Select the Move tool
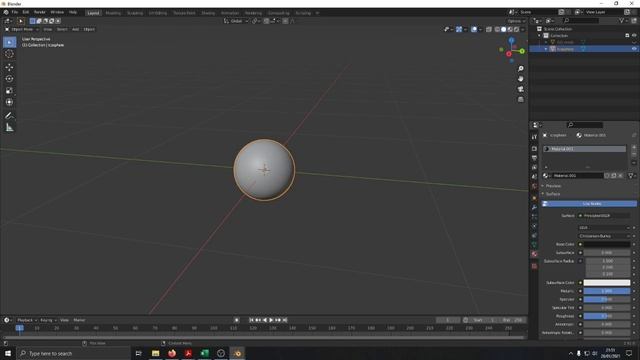 click(x=9, y=67)
